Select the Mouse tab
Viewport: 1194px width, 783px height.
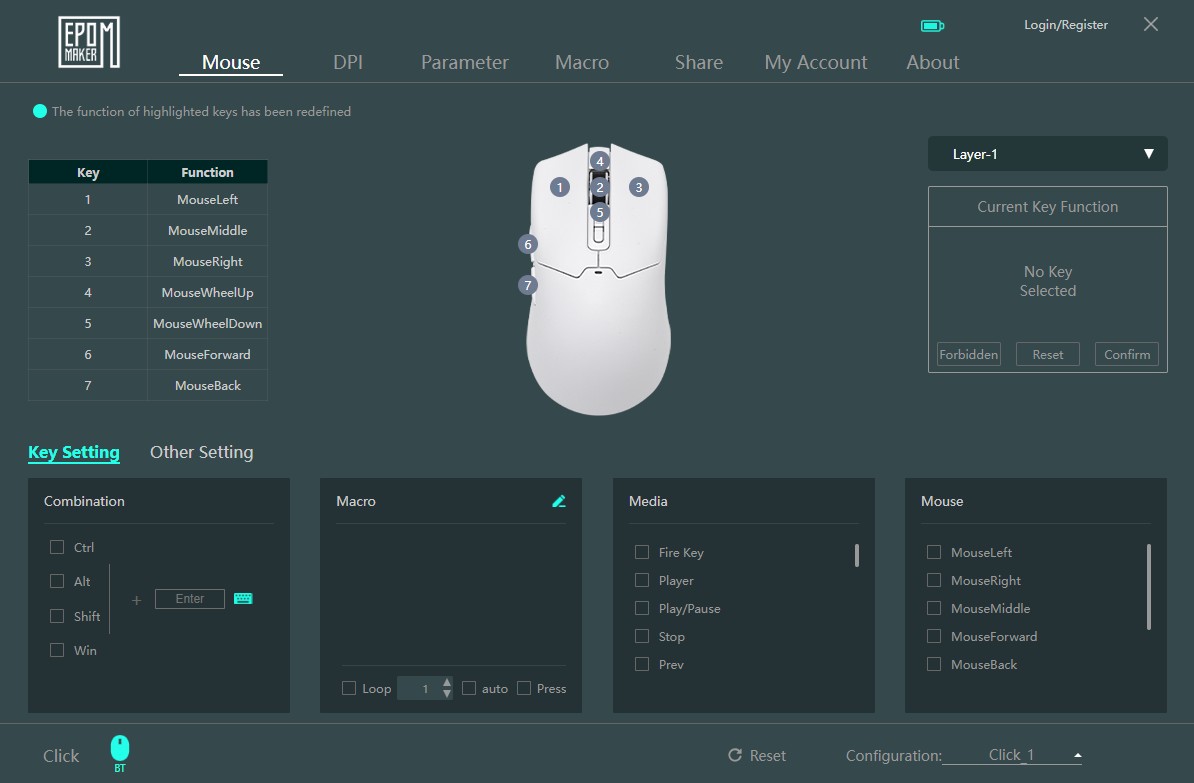point(231,62)
